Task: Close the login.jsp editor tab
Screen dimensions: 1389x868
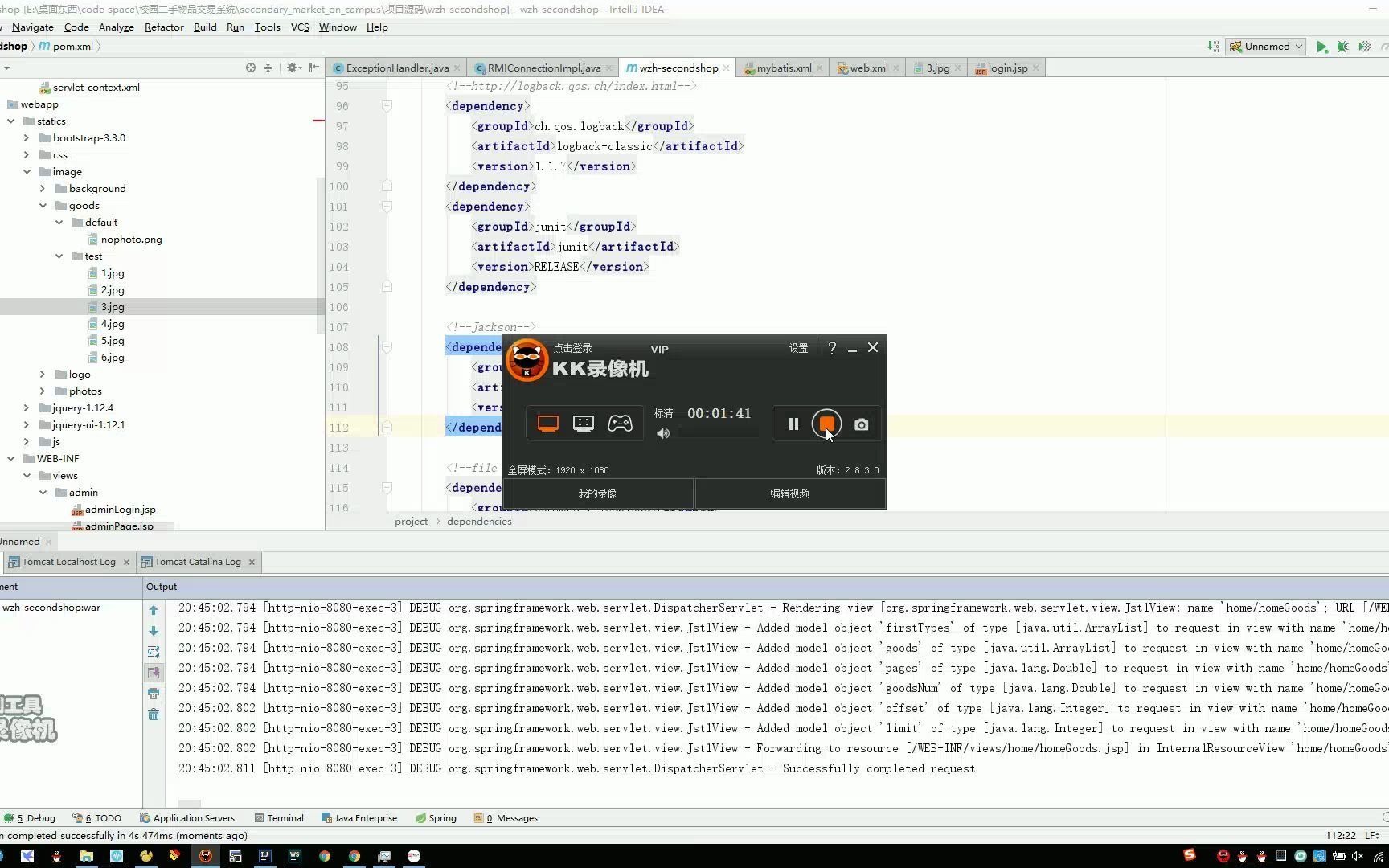Action: 1035,68
